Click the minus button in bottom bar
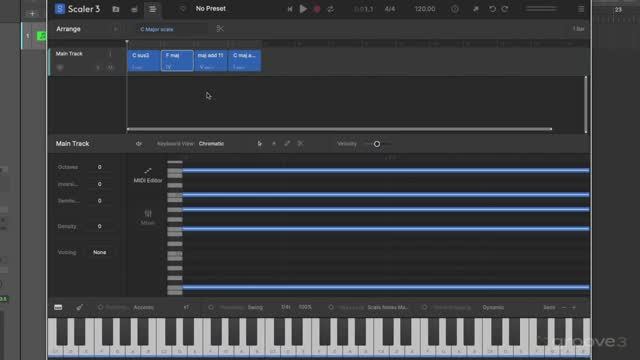 pyautogui.click(x=564, y=307)
